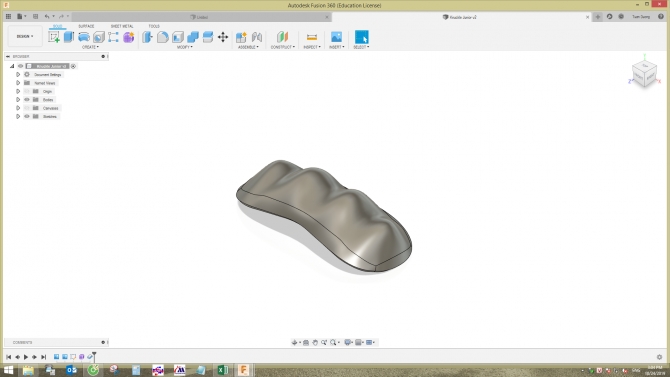Screen dimensions: 670x377
Task: Open the Design workspace dropdown
Action: [25, 36]
